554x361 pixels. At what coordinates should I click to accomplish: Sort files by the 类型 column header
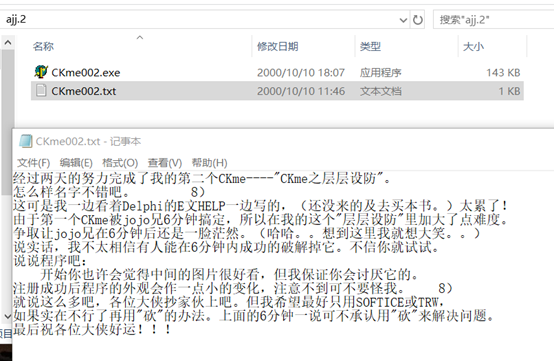370,46
